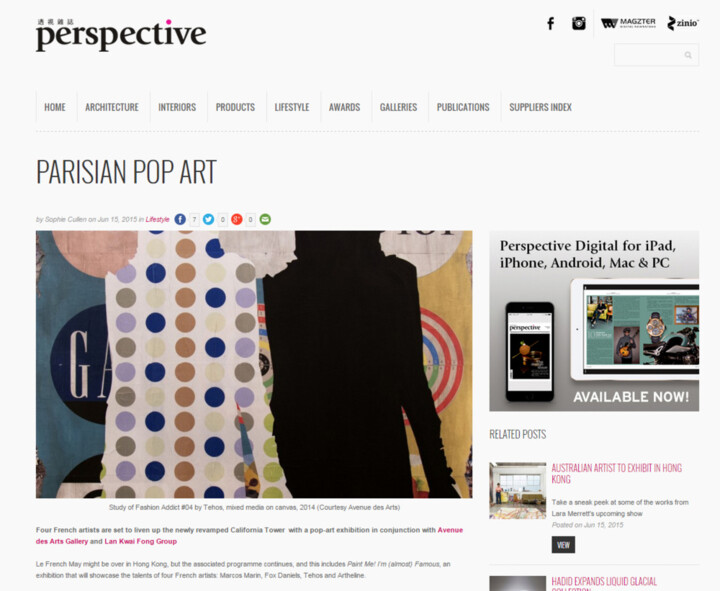The height and width of the screenshot is (591, 720).
Task: Share article via Twitter icon
Action: 208,220
